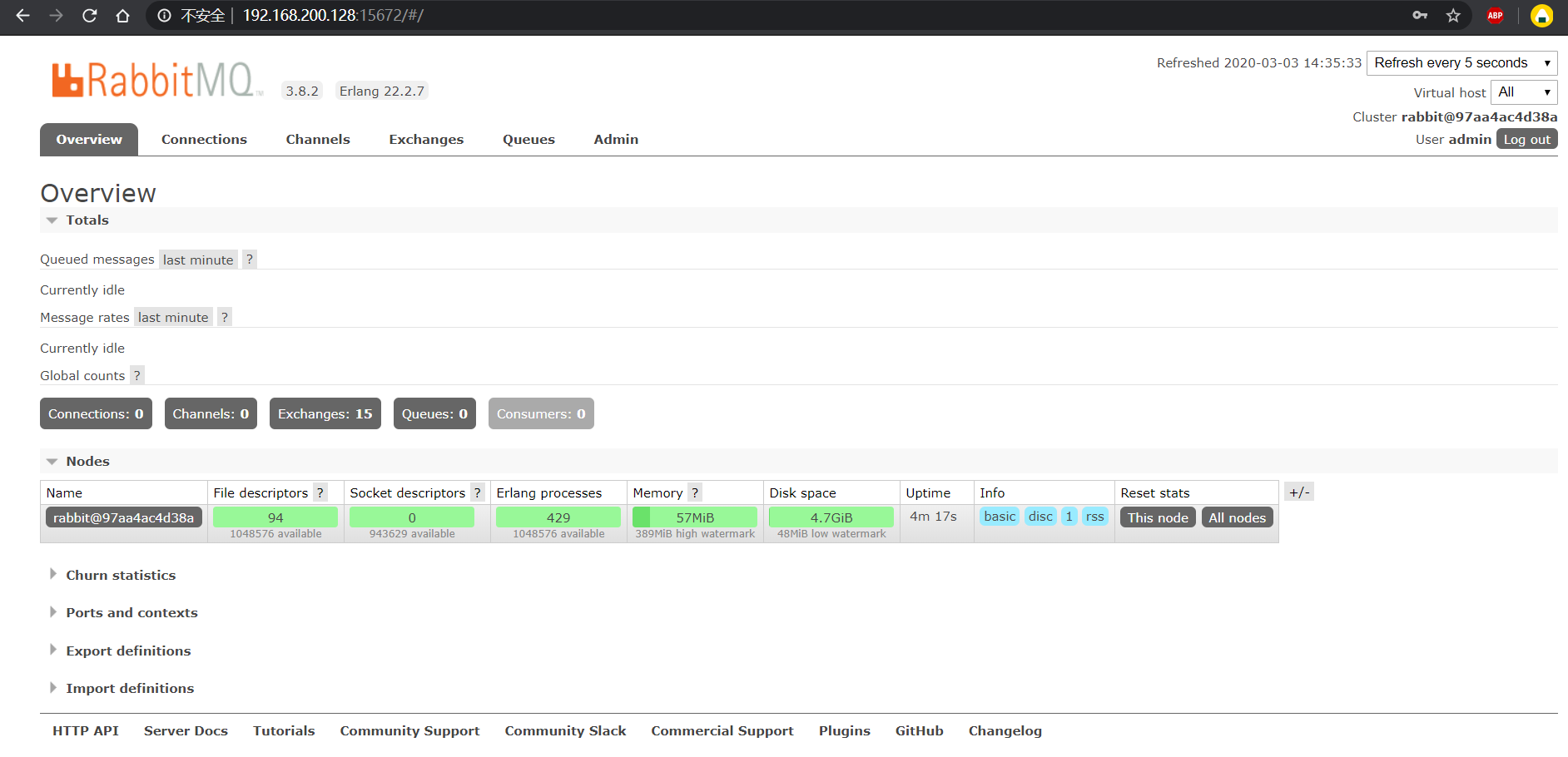This screenshot has width=1568, height=757.
Task: Switch to the Overview tab
Action: point(89,140)
